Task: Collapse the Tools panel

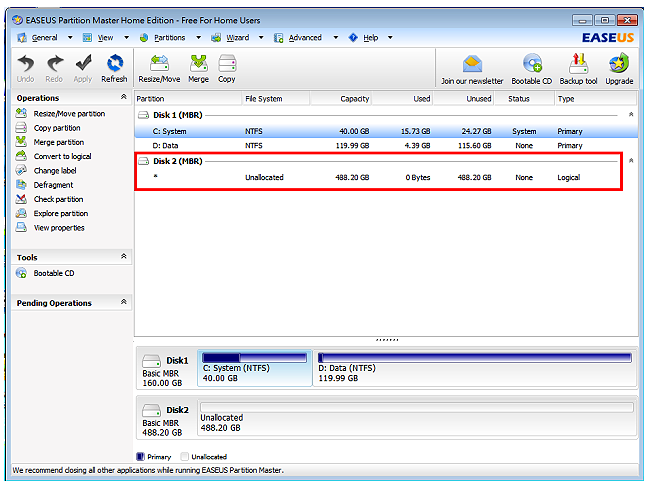Action: coord(123,256)
